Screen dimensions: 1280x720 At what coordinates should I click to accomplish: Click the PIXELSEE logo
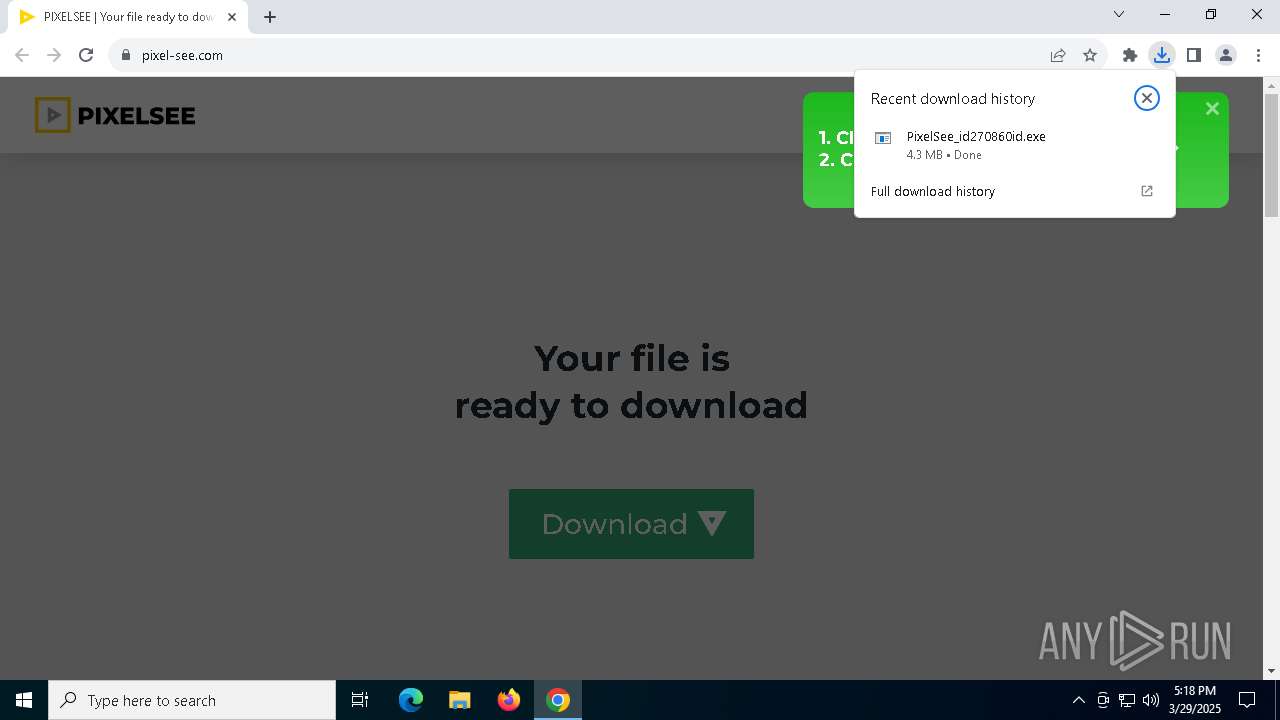click(115, 116)
